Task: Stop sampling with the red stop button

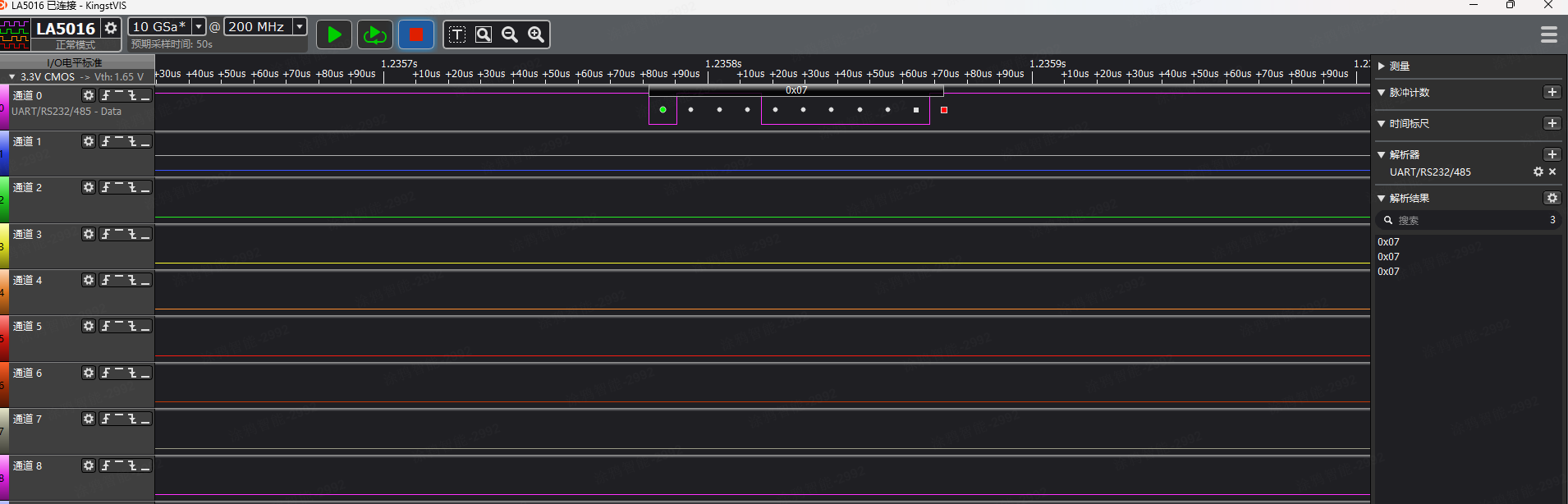Action: click(x=416, y=34)
